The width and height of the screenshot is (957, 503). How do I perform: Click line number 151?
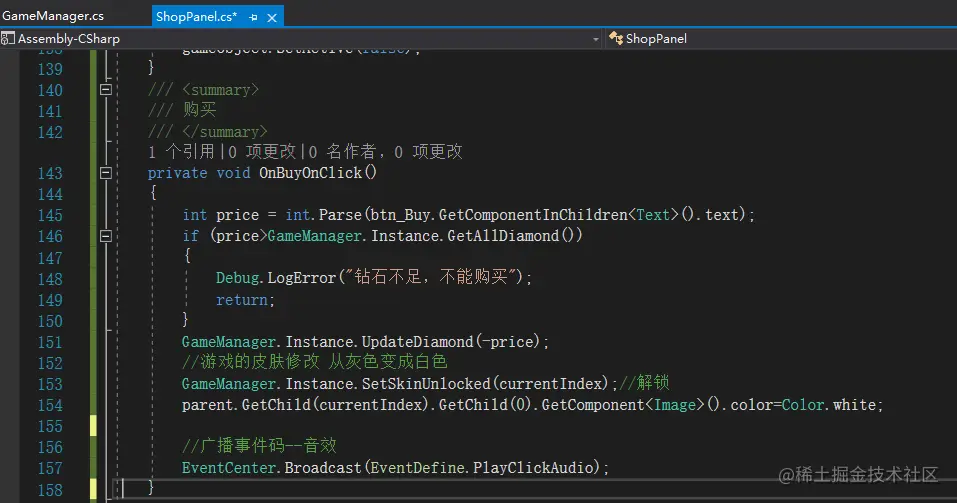pos(50,342)
